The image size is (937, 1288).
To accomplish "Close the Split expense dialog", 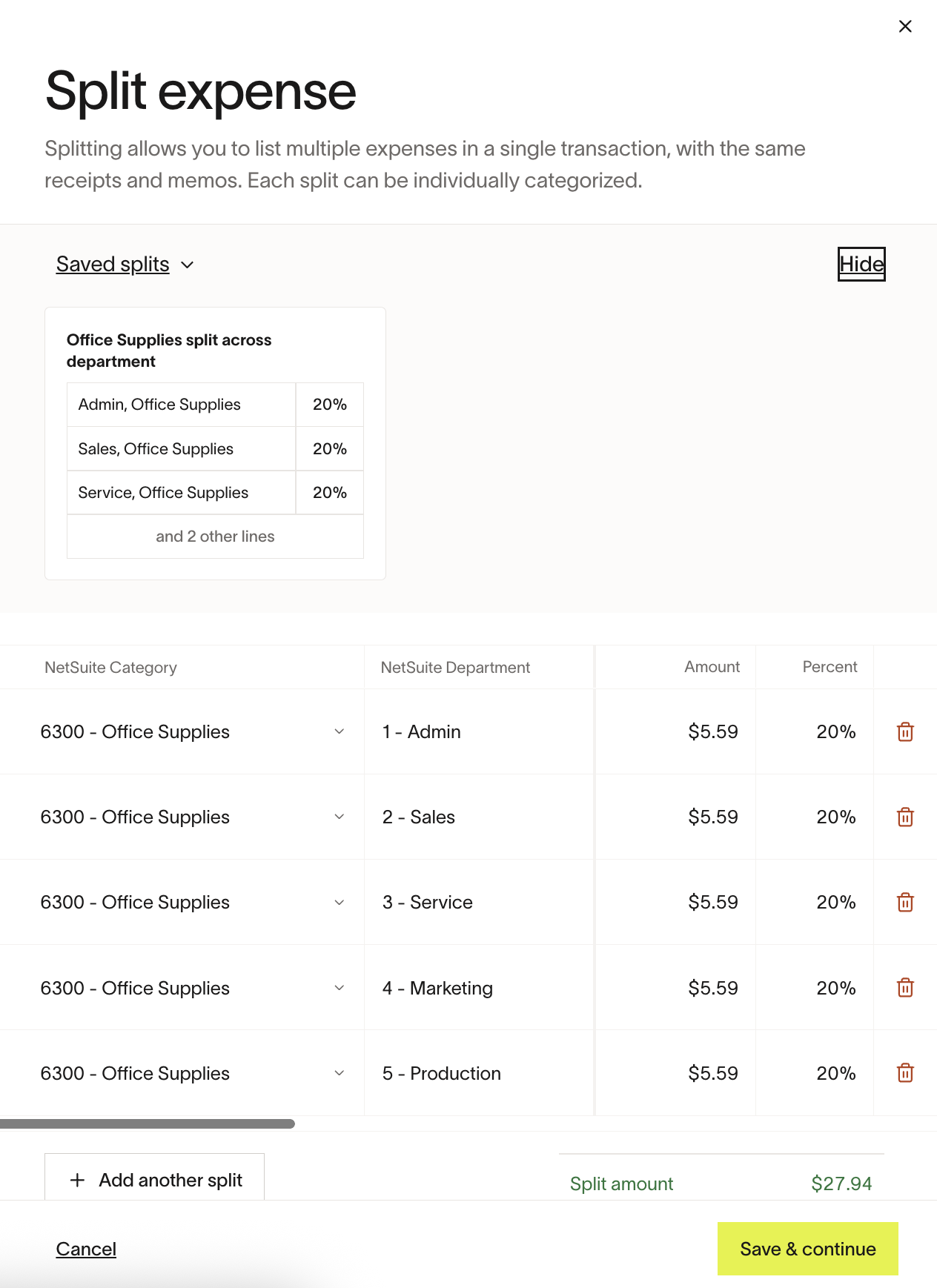I will (x=905, y=27).
